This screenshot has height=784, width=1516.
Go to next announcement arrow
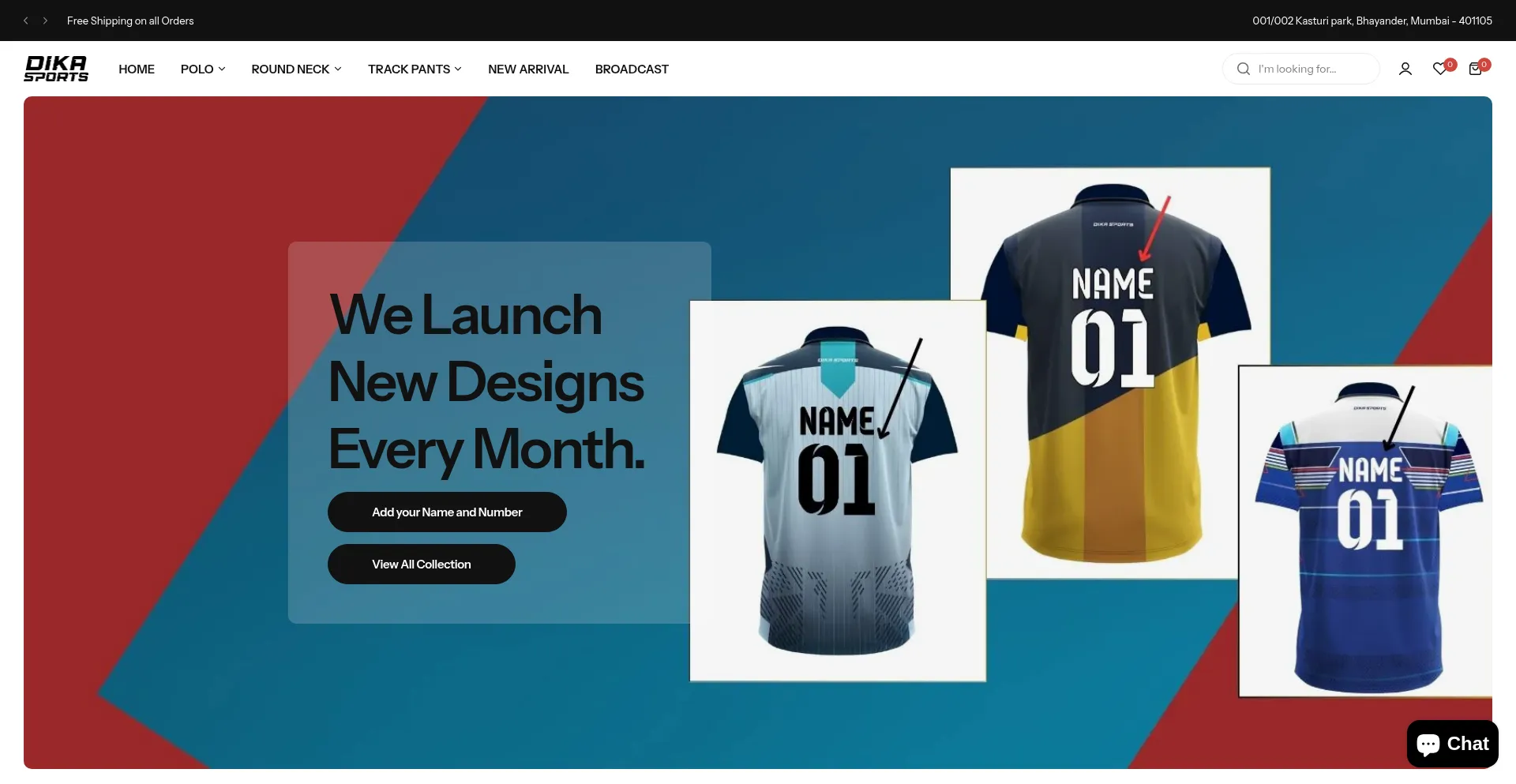tap(45, 21)
